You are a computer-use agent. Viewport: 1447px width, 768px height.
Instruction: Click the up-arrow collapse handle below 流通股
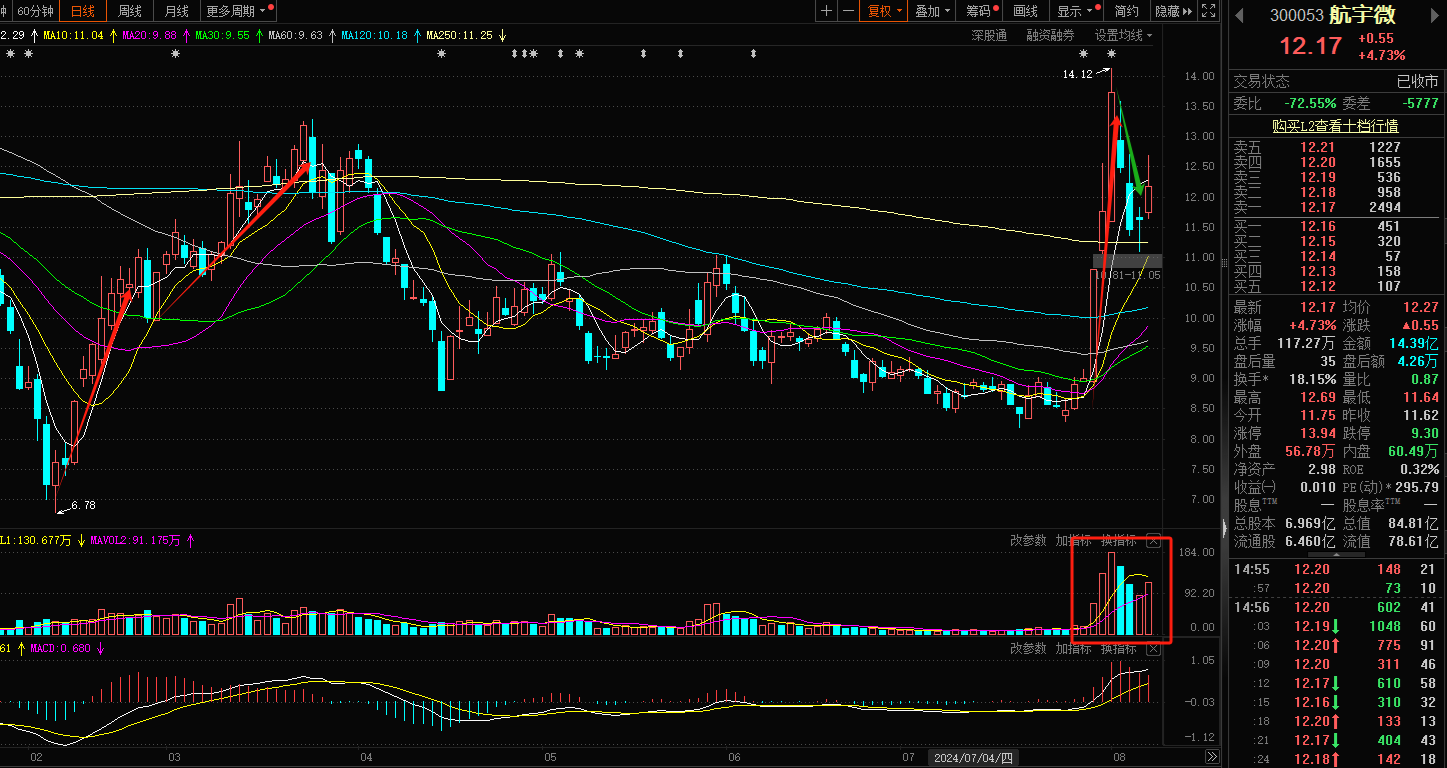(1335, 556)
